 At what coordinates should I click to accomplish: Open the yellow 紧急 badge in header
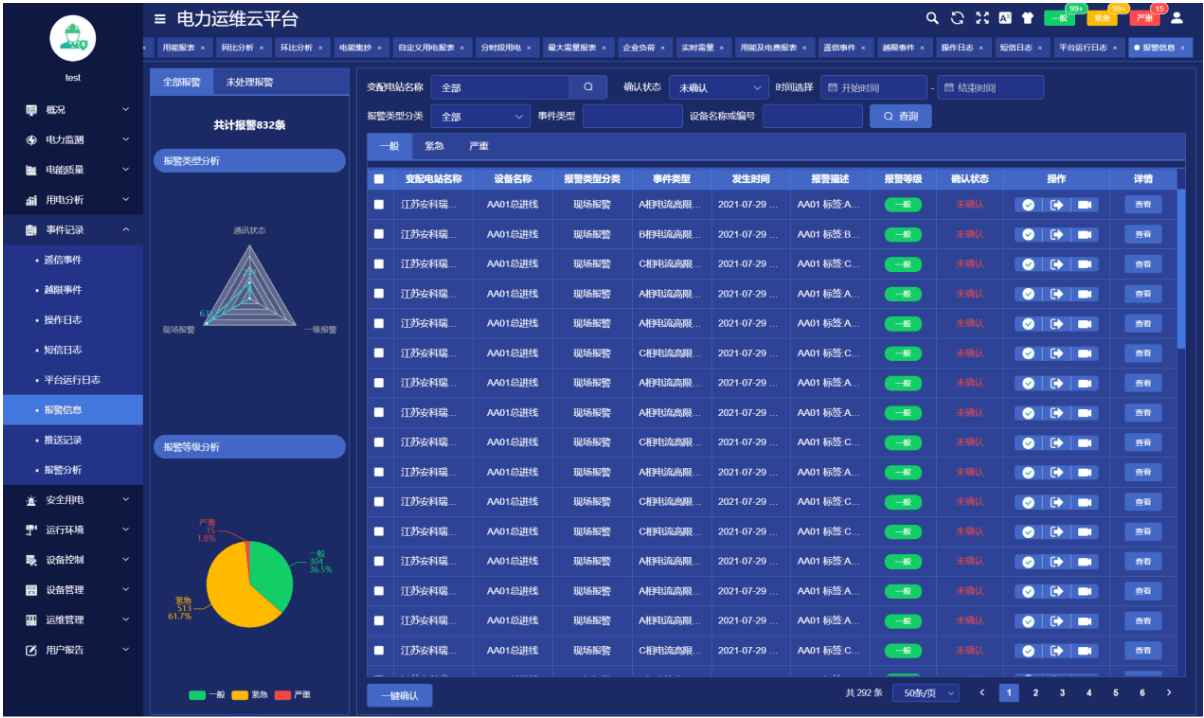coord(1102,18)
